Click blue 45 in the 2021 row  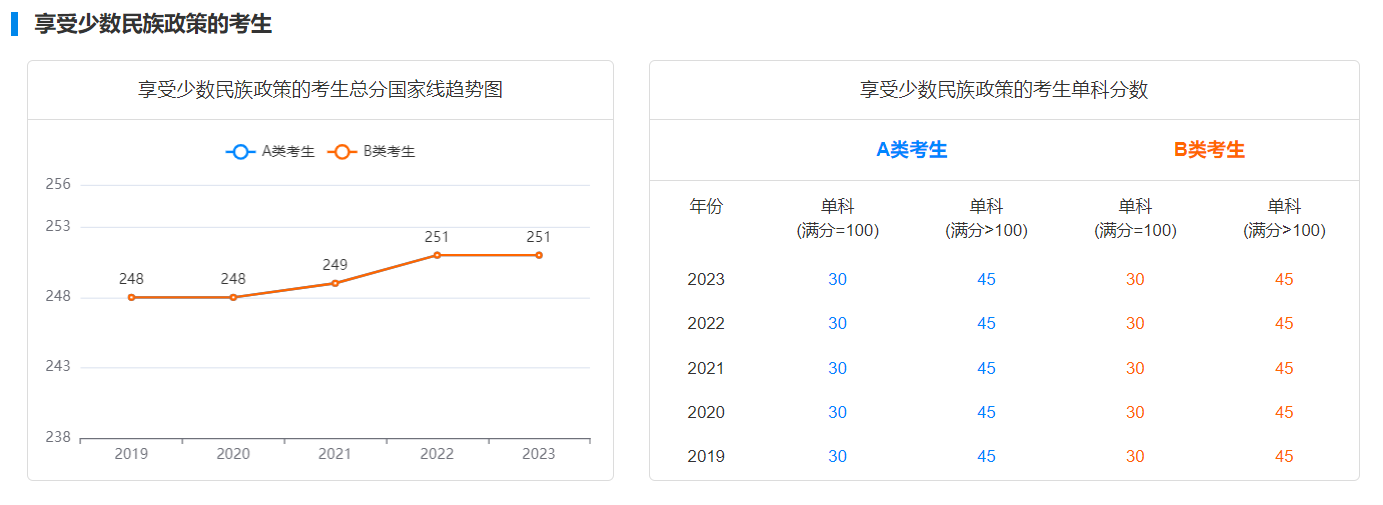tap(987, 369)
